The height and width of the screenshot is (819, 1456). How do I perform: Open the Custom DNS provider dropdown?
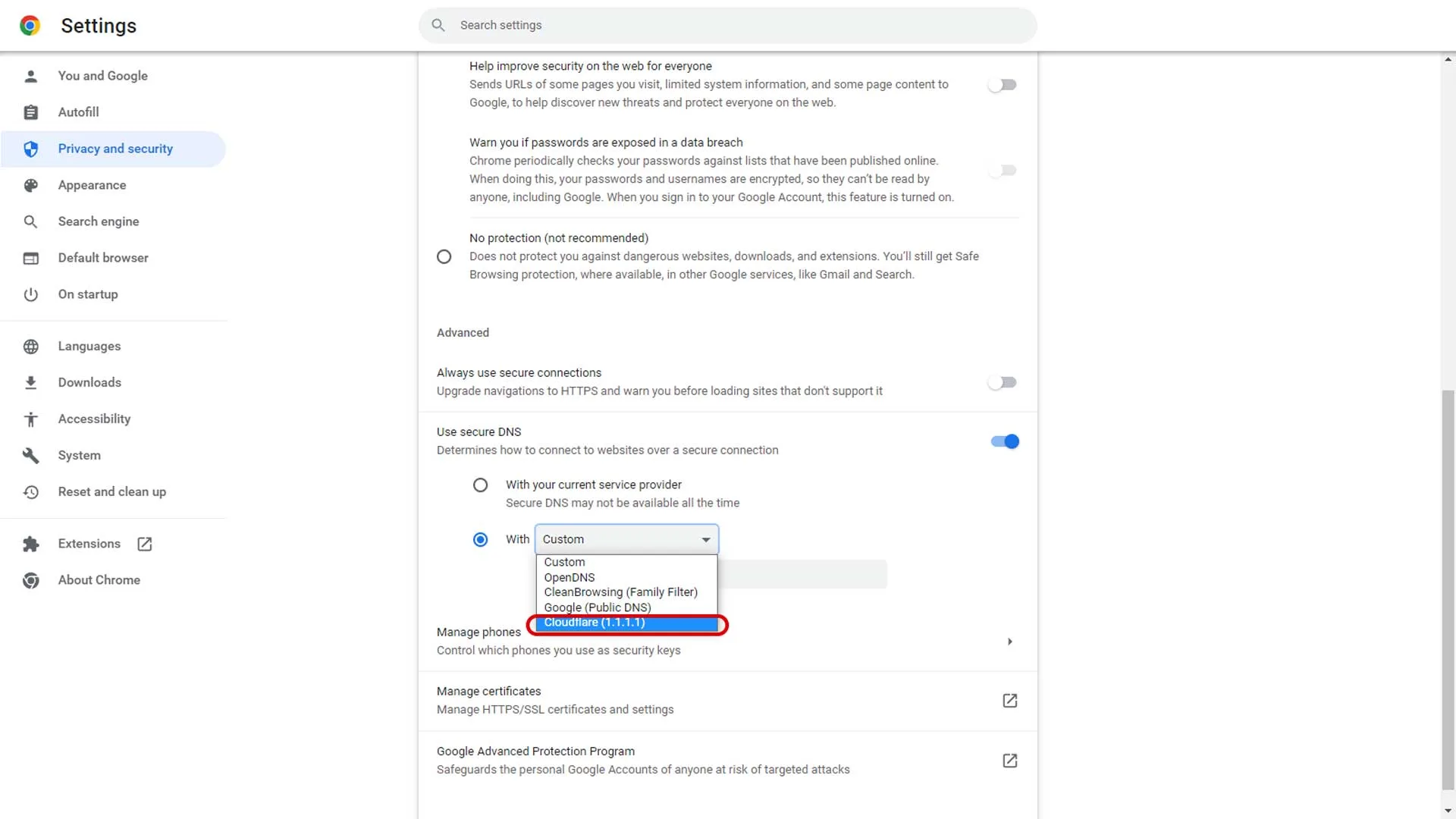[x=626, y=539]
